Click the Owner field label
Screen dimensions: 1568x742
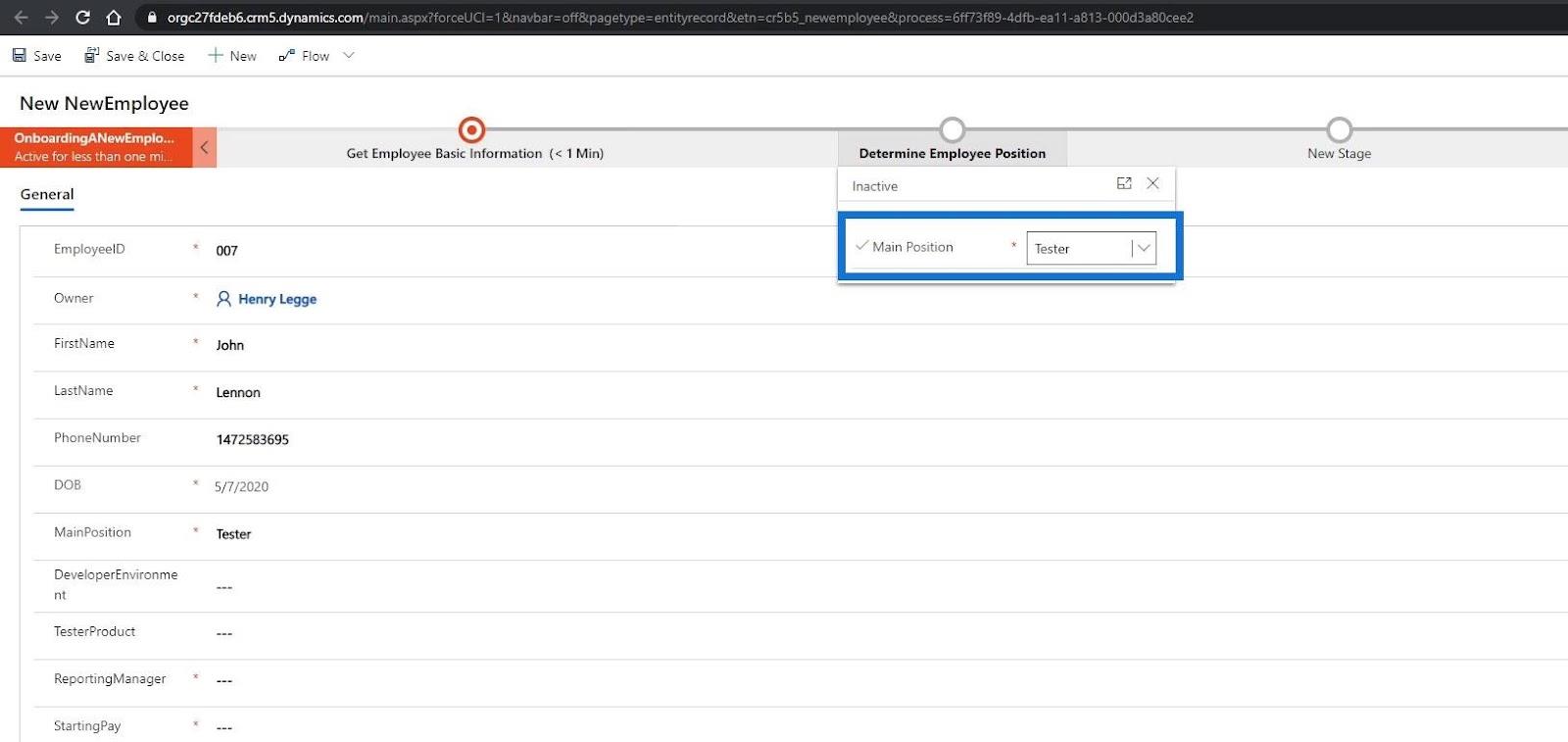[x=73, y=298]
